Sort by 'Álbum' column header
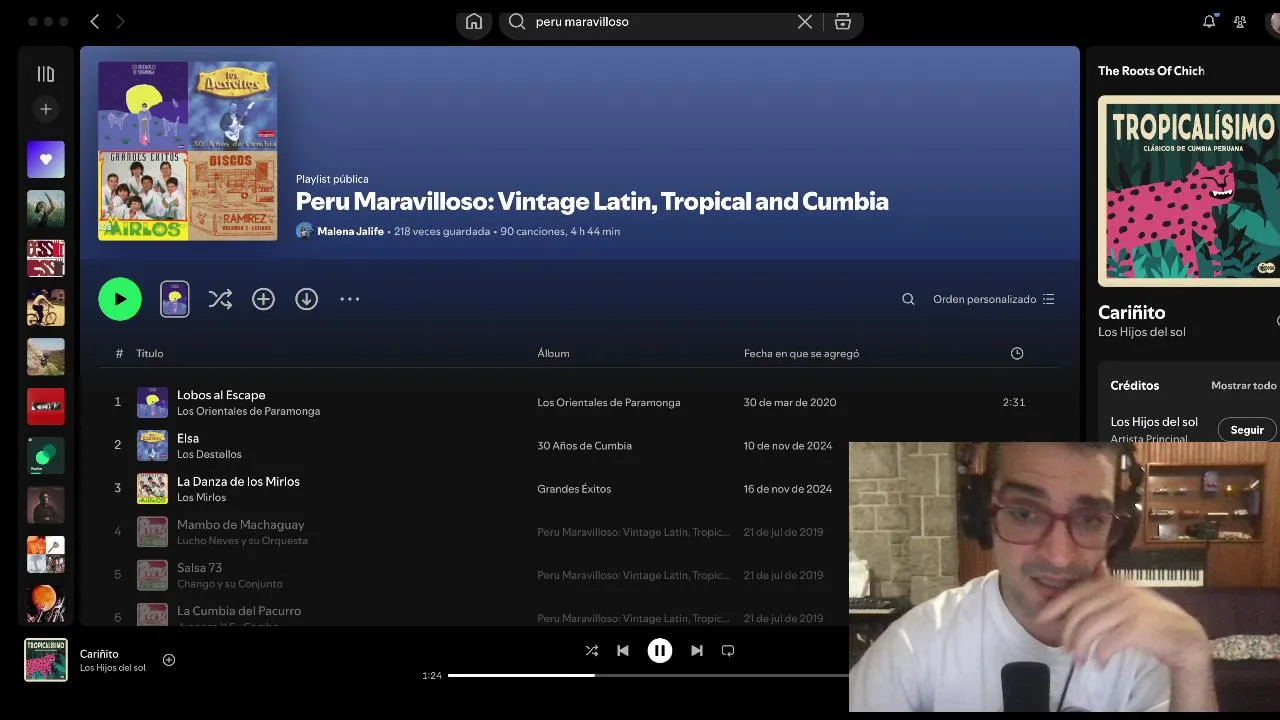This screenshot has height=720, width=1280. point(553,353)
